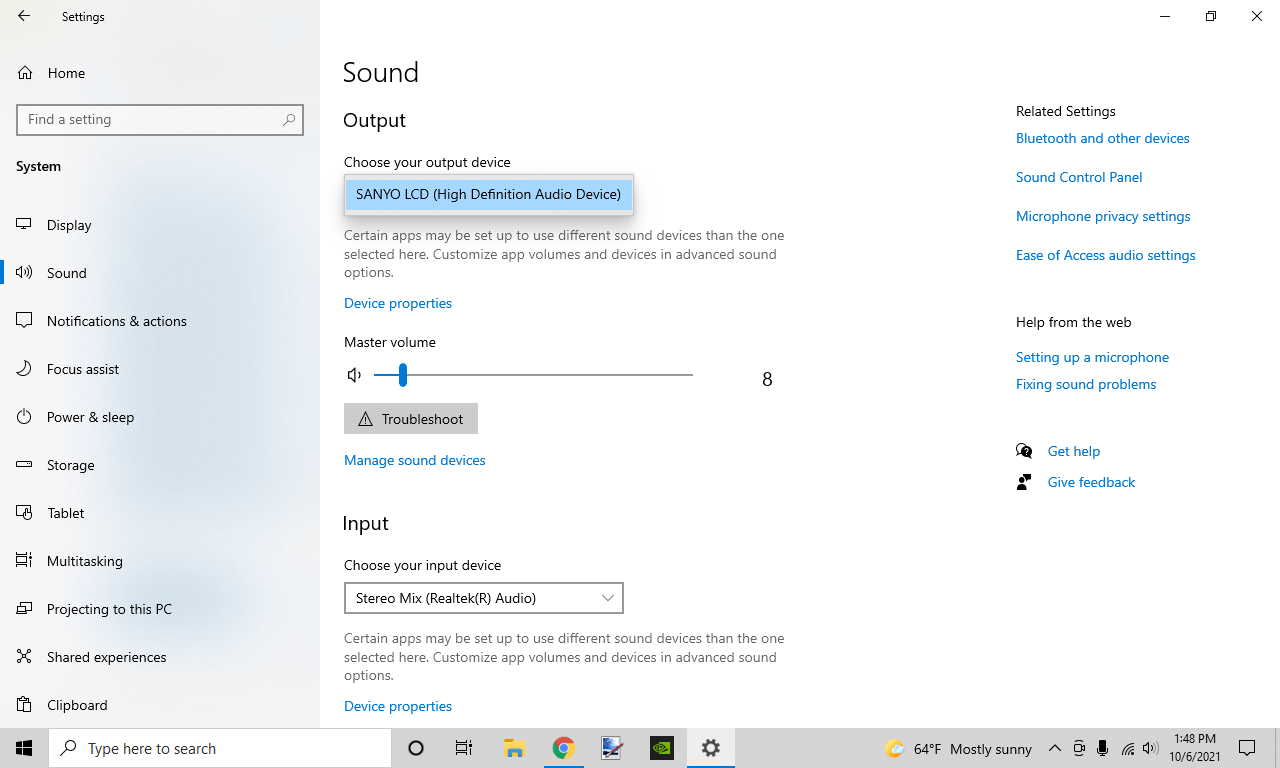Open the weather widget showing 64°F
1280x768 pixels.
point(958,748)
